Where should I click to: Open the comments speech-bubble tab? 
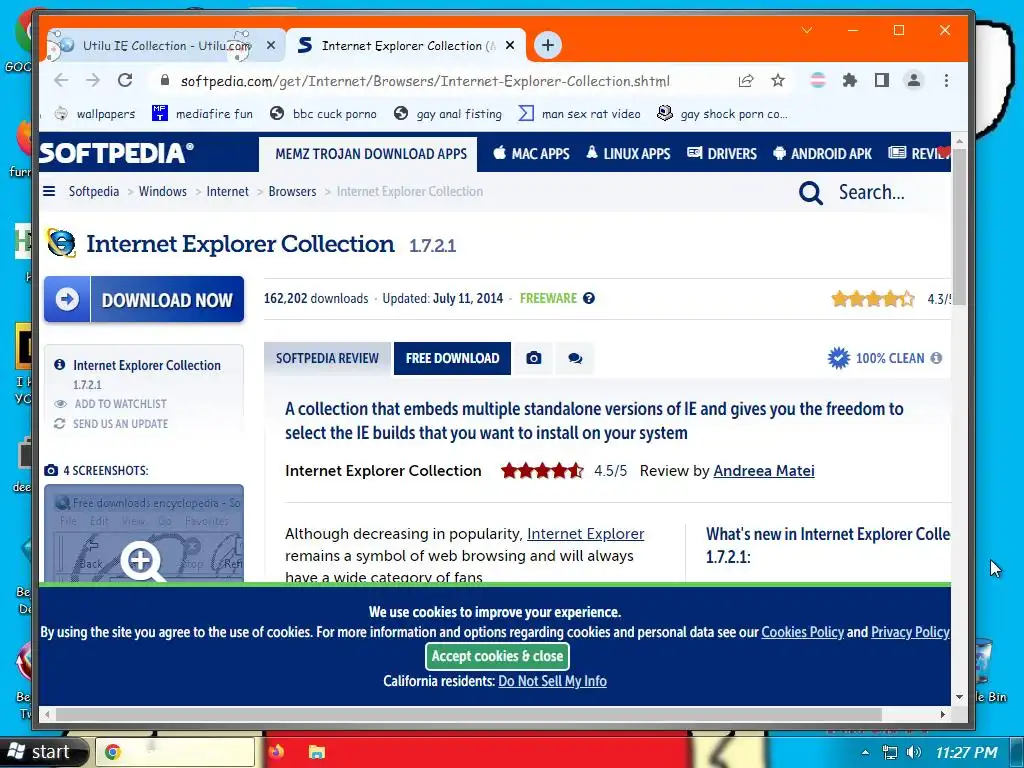575,359
